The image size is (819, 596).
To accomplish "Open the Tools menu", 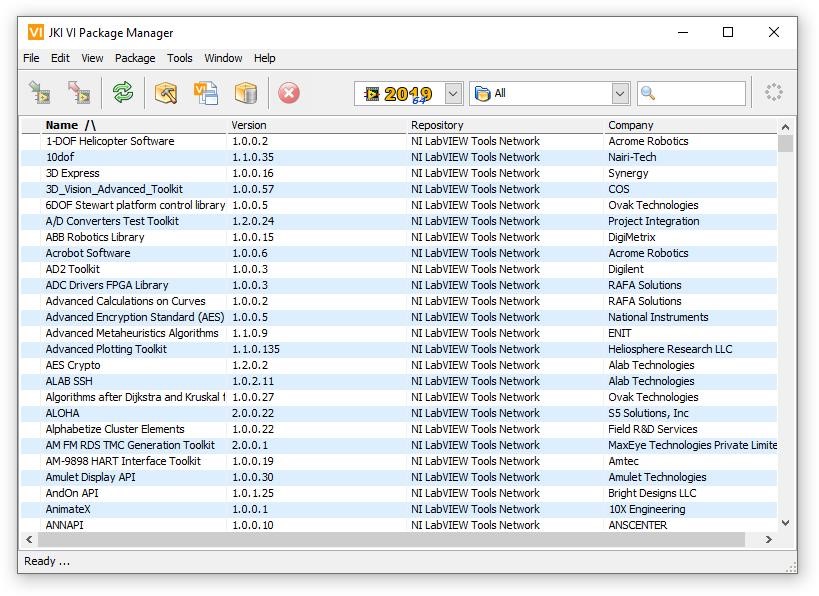I will pyautogui.click(x=180, y=58).
